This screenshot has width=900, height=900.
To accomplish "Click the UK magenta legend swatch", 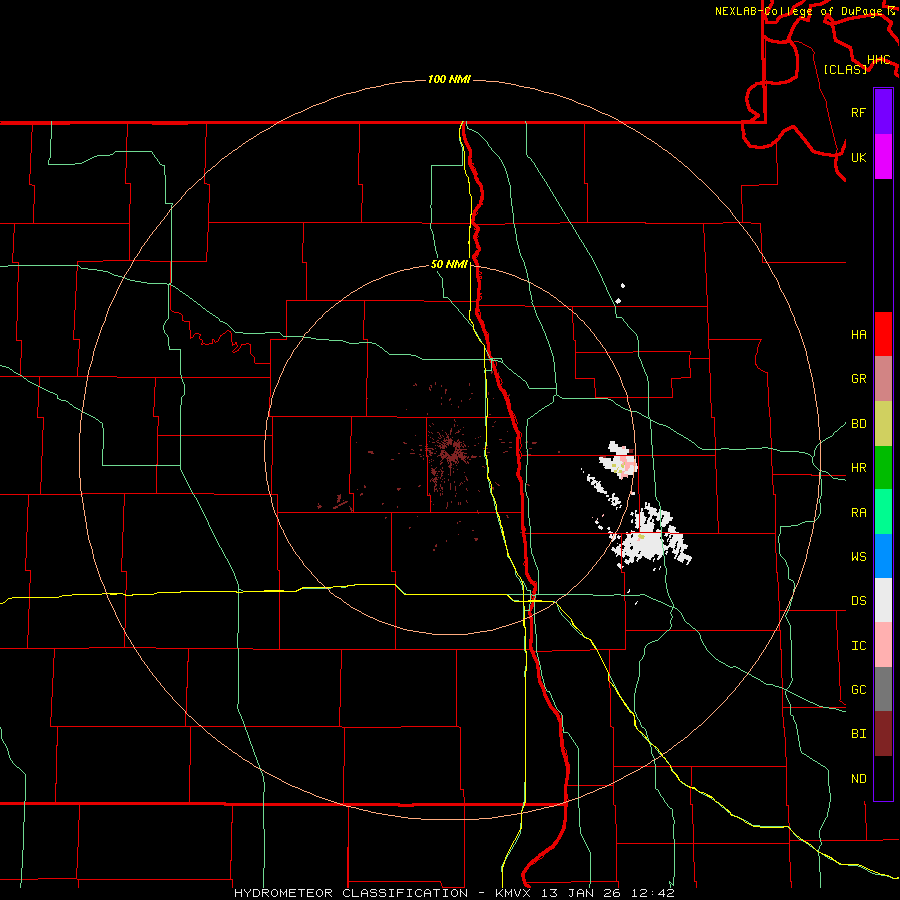I will coord(883,157).
